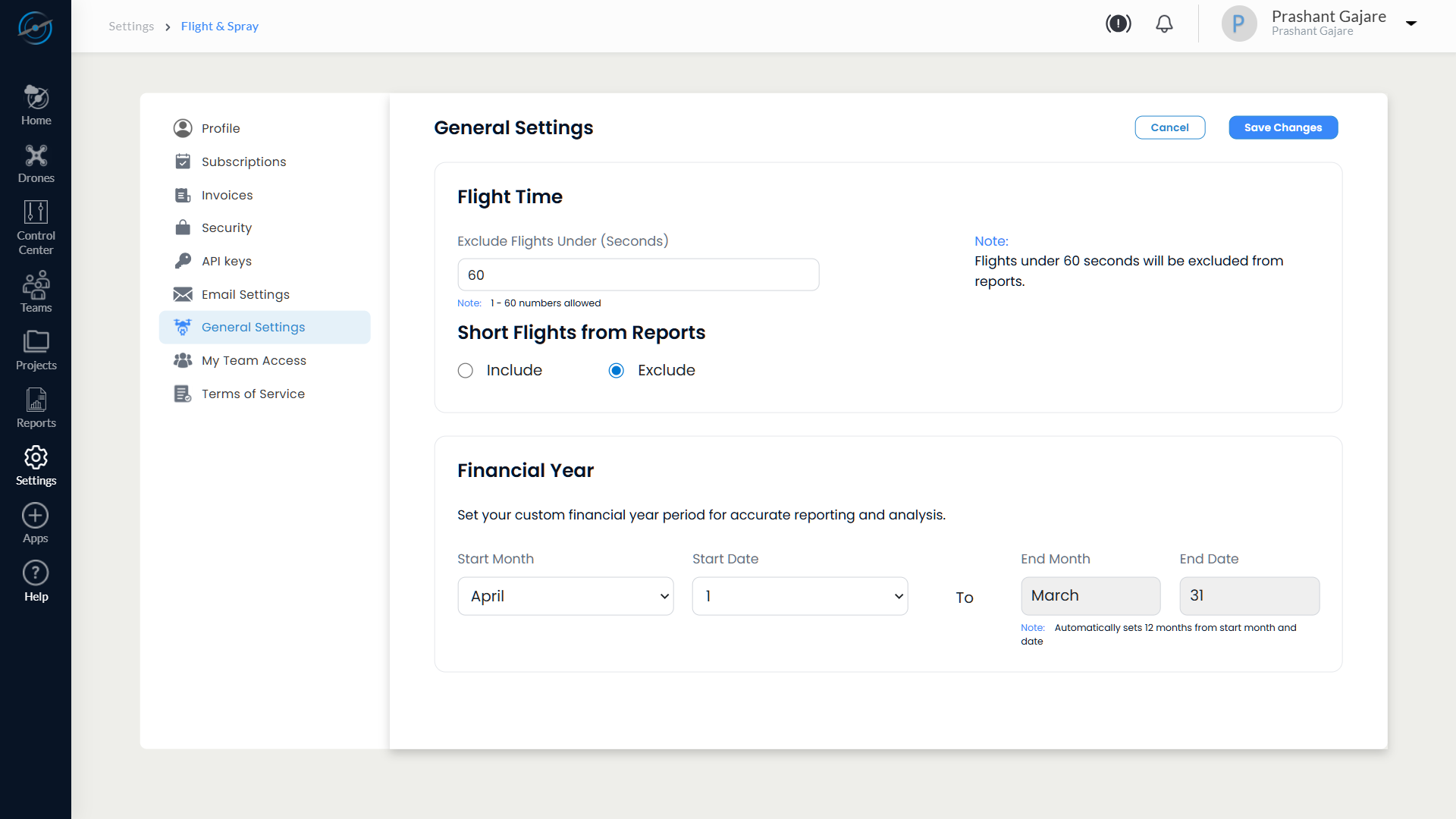Open the Drones section in sidebar
Screen dimensions: 1456x819
pyautogui.click(x=36, y=164)
